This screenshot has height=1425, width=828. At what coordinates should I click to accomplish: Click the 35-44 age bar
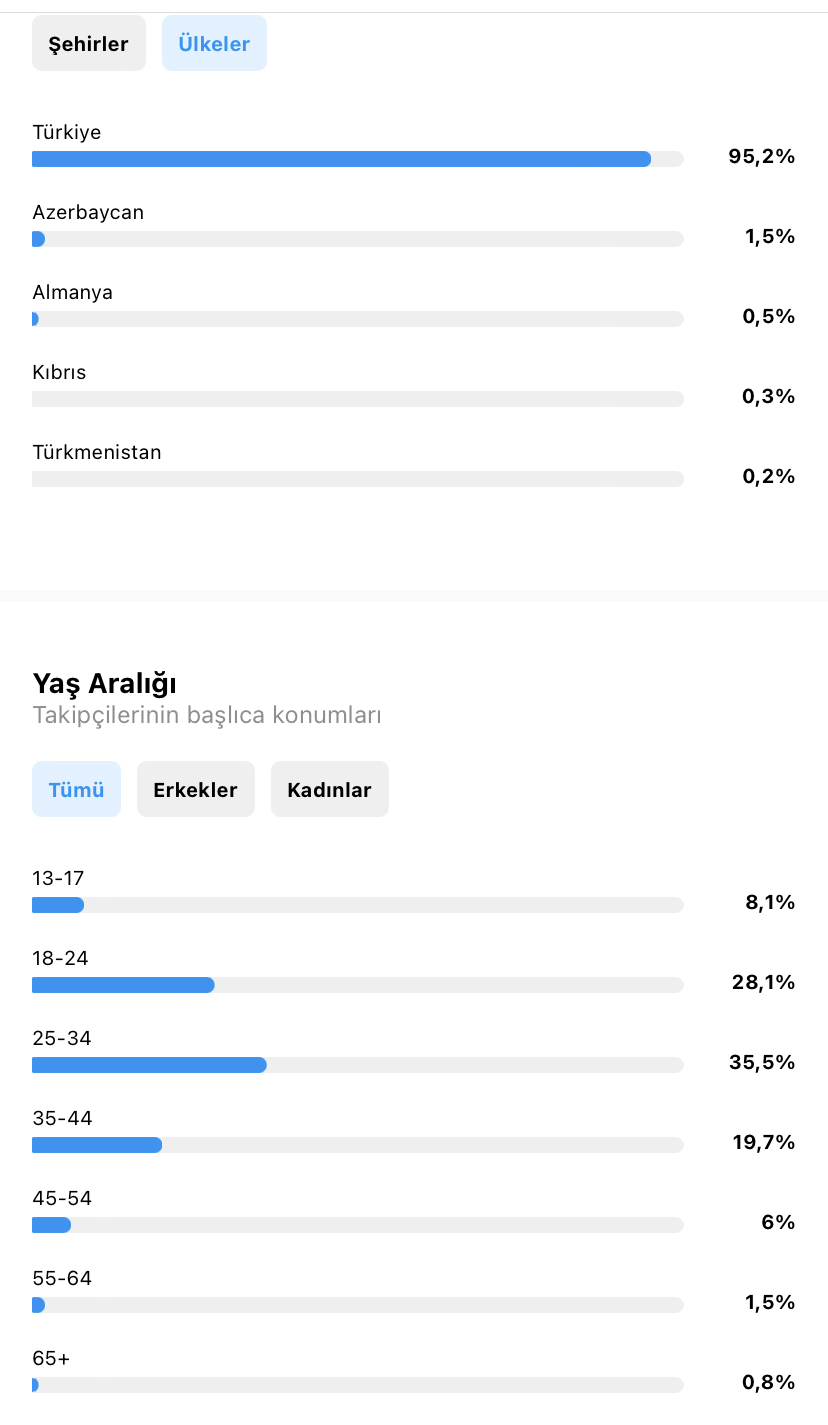click(x=358, y=1145)
